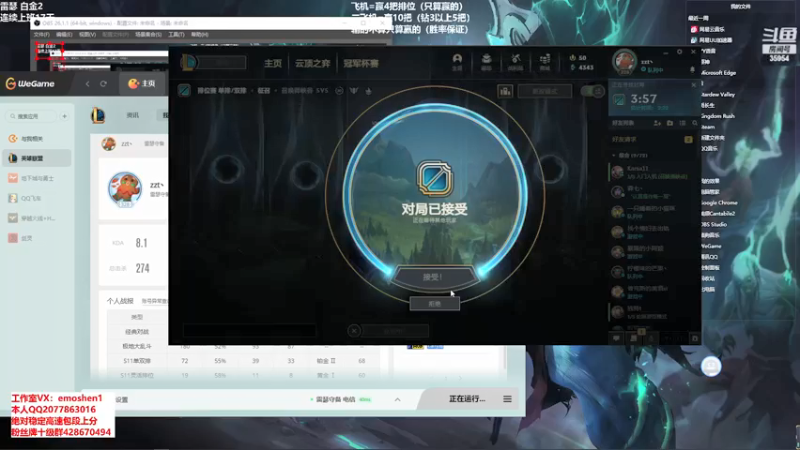The width and height of the screenshot is (800, 450).
Task: Open OBS 帮助(H) menu
Action: (x=199, y=35)
